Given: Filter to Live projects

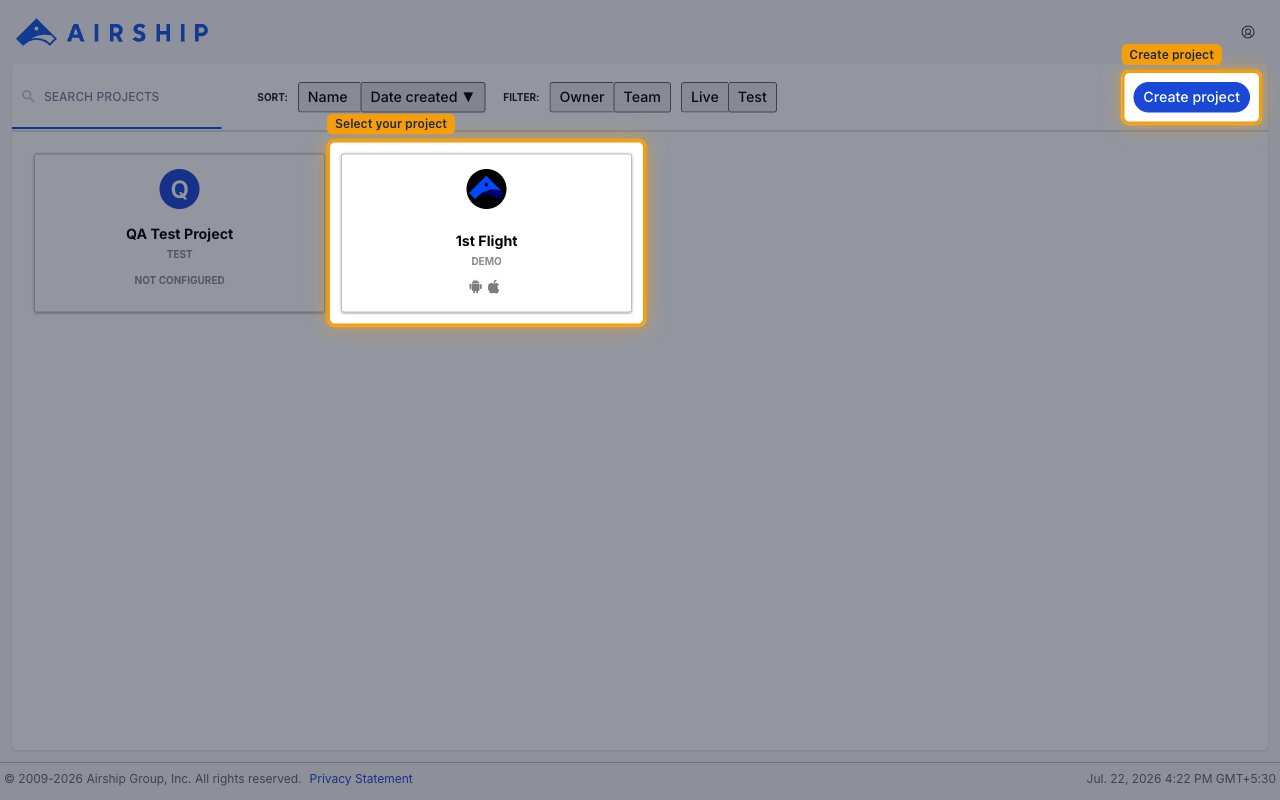Looking at the screenshot, I should click(x=704, y=97).
